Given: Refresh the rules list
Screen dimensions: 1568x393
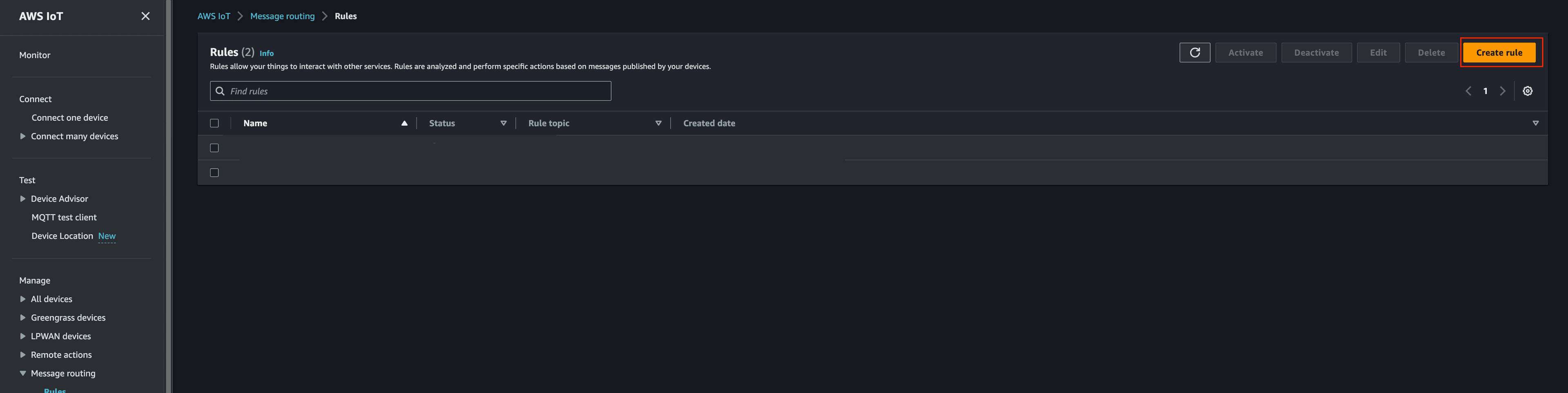Looking at the screenshot, I should [1194, 52].
